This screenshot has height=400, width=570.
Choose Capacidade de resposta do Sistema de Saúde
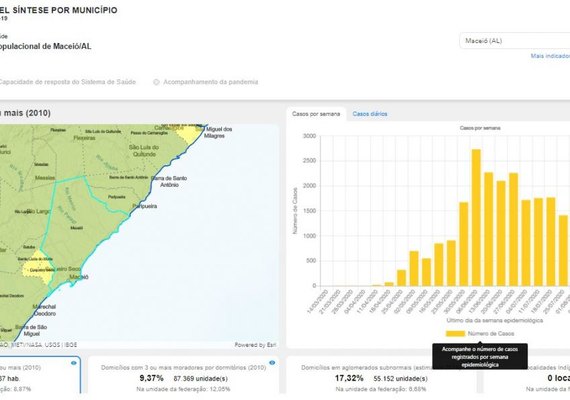pos(68,82)
